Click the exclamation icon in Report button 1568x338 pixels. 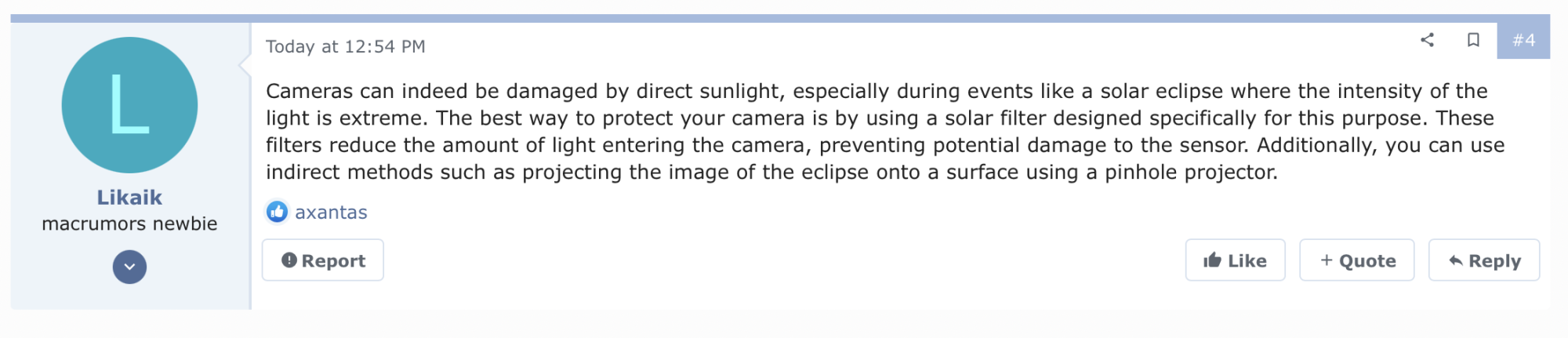tap(289, 260)
